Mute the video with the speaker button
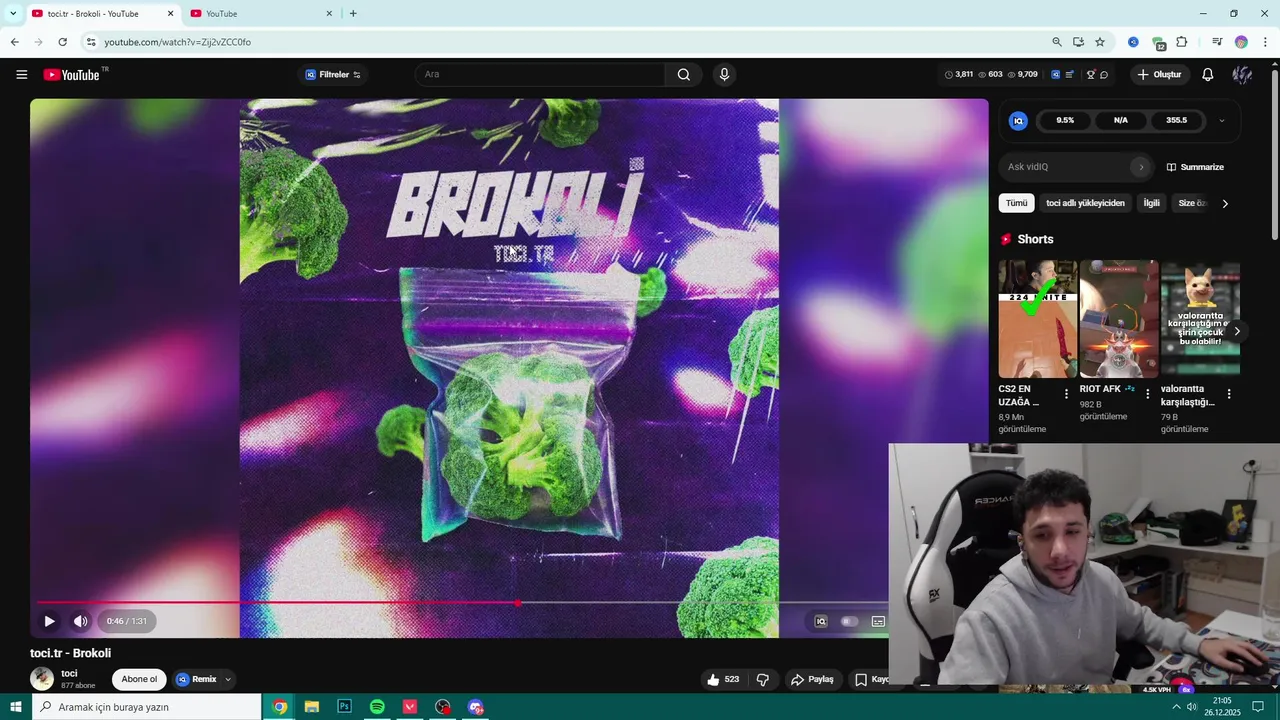 coord(81,621)
